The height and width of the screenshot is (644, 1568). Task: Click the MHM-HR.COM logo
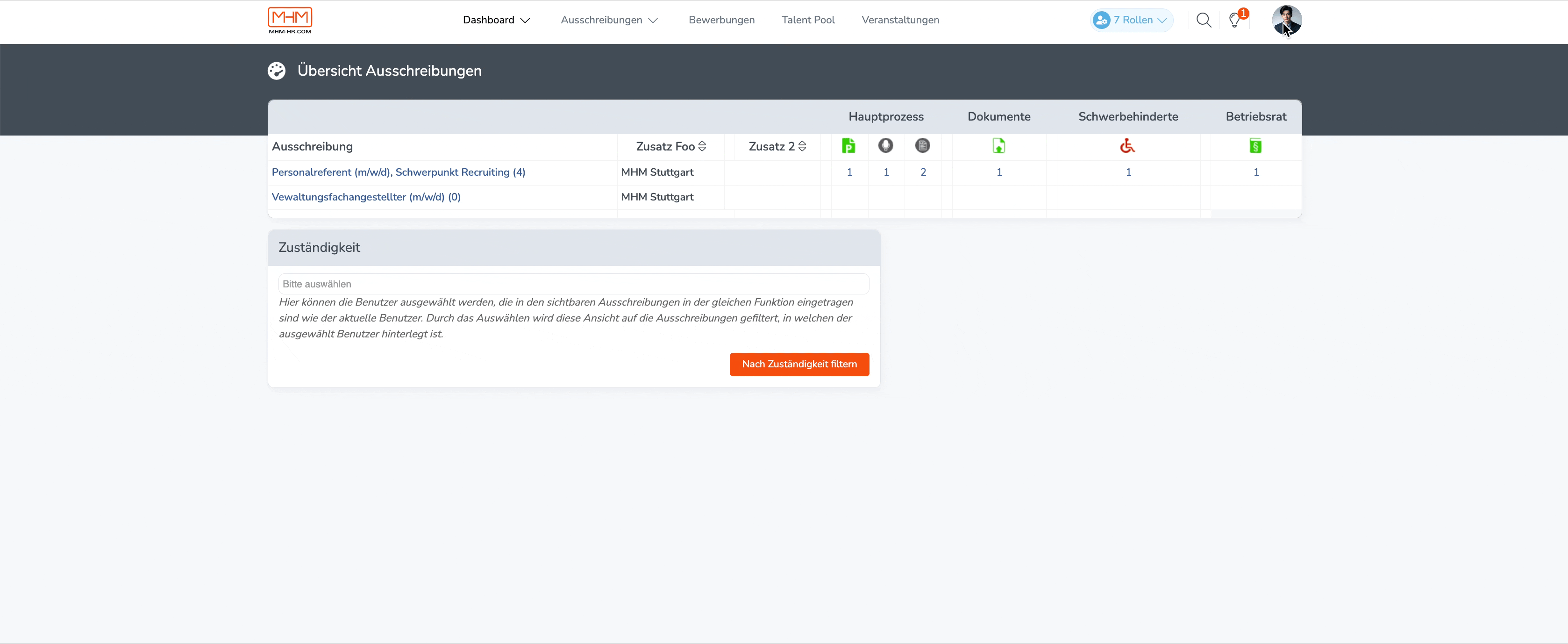(290, 21)
